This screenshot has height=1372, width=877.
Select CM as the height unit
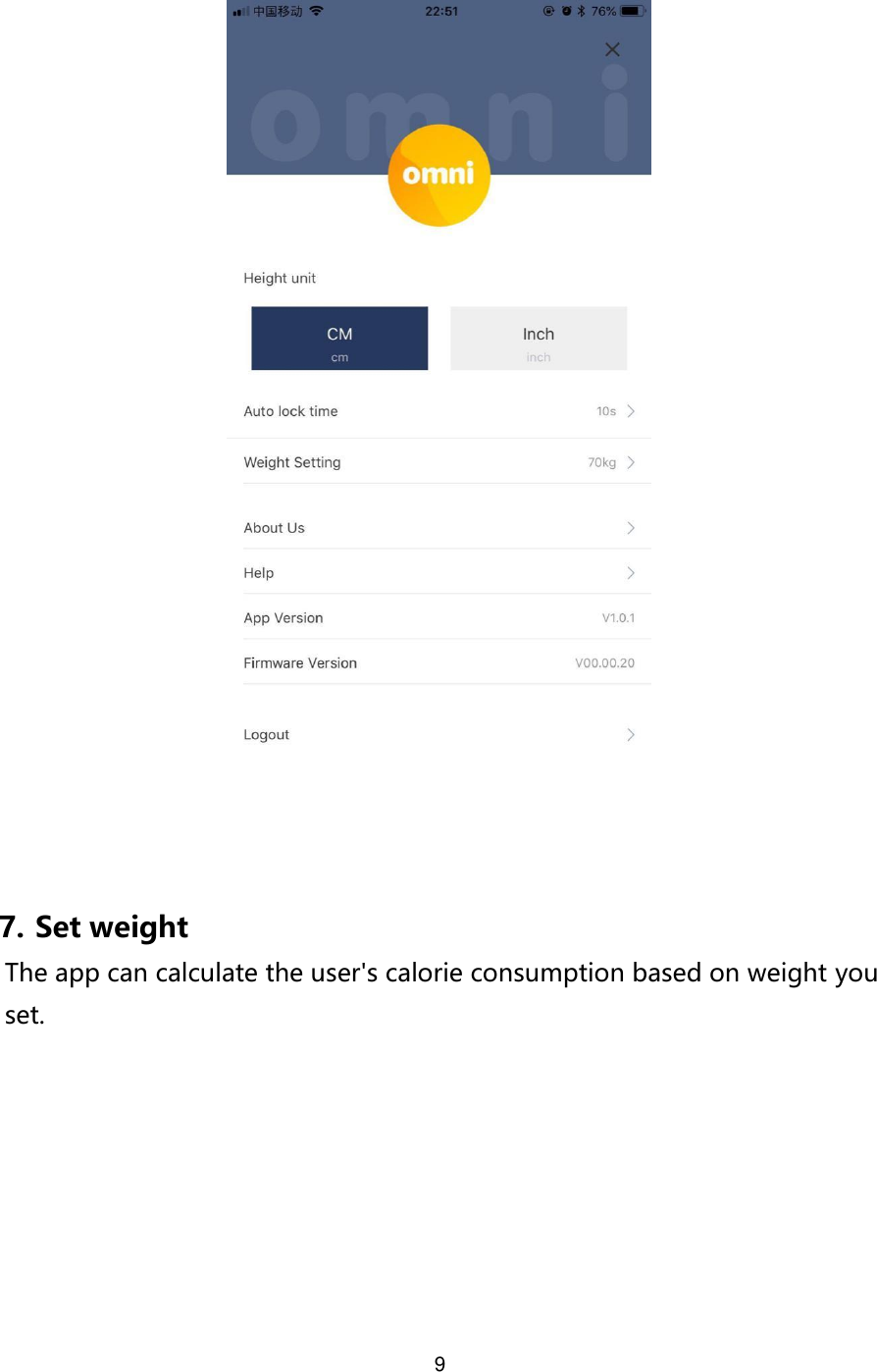coord(338,338)
